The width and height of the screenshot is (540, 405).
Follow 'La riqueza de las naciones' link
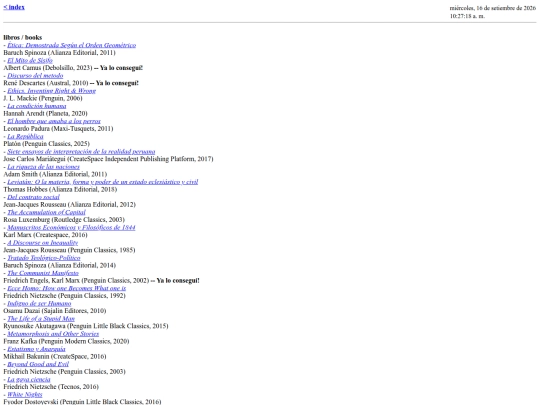[x=43, y=167]
